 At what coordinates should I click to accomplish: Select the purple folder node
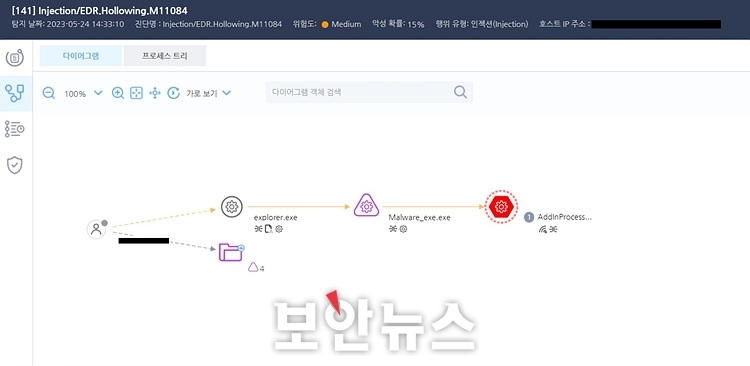pos(232,252)
